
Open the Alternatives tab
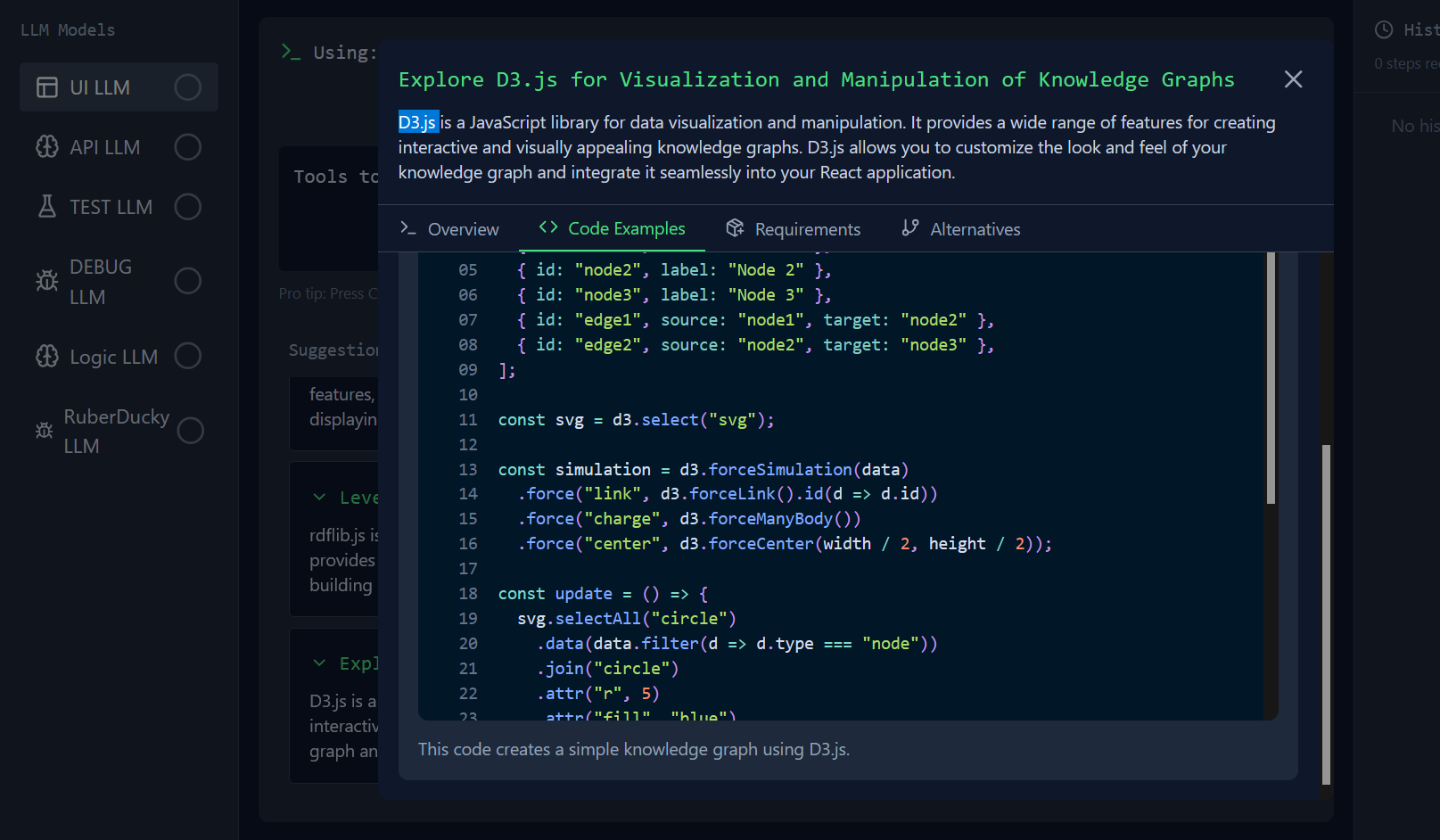(961, 229)
